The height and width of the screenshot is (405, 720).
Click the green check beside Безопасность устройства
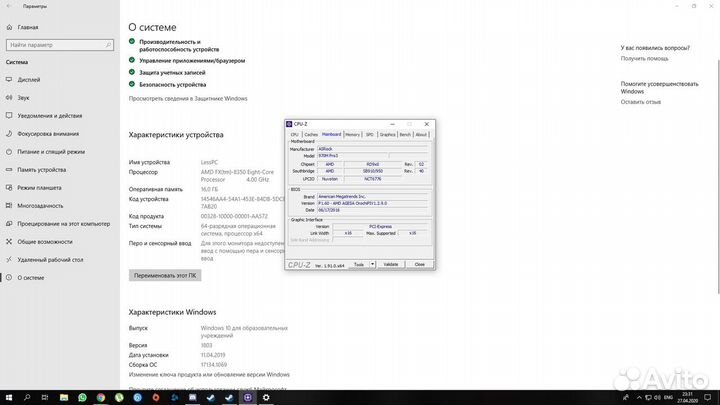point(132,84)
